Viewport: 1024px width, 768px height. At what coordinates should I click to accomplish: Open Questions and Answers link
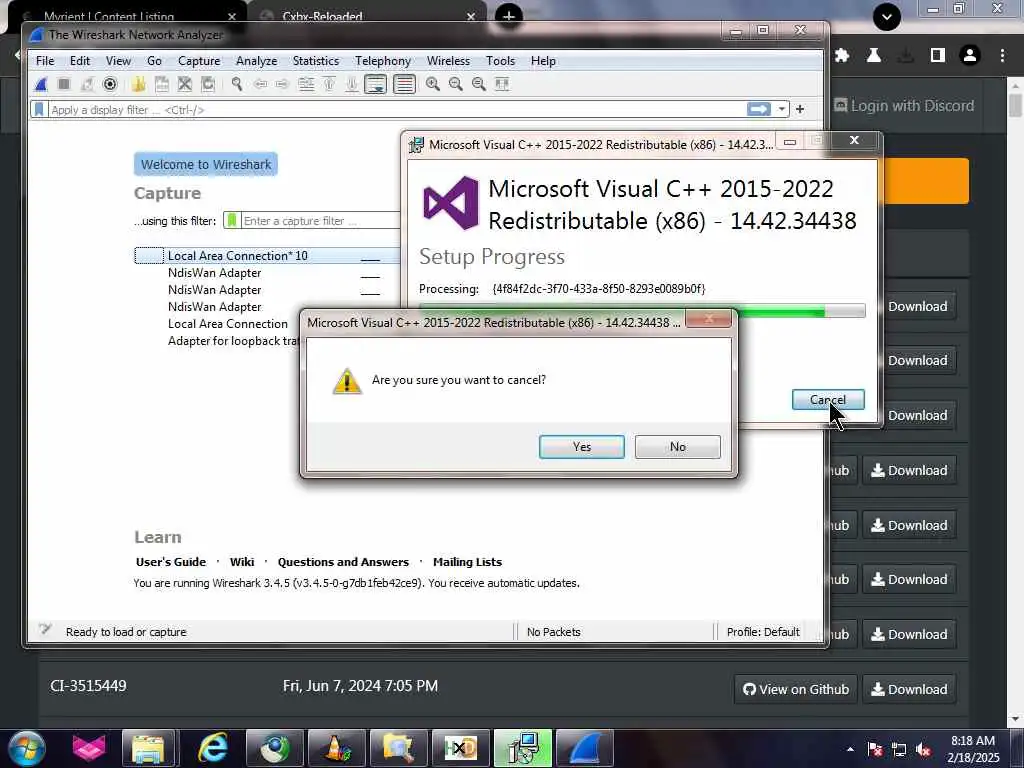343,562
